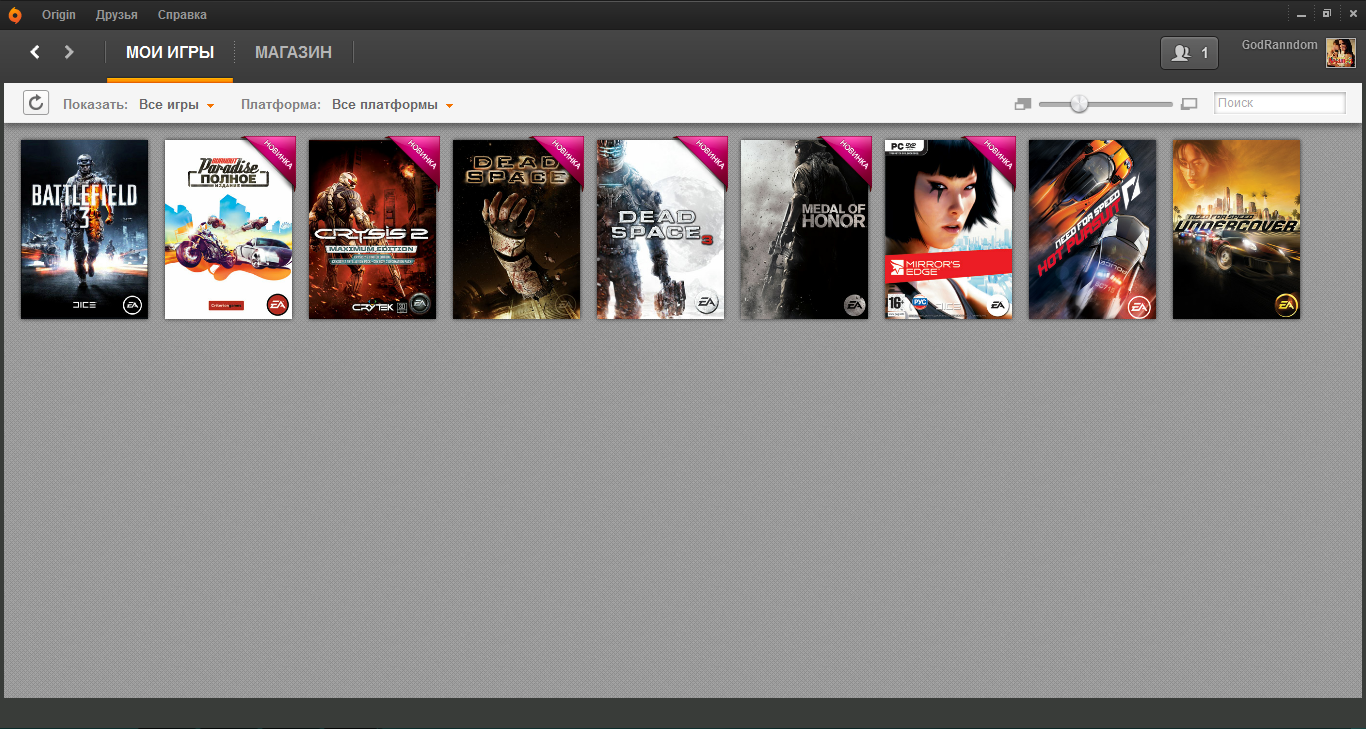Click the tile size slider handle
Viewport: 1366px width, 729px height.
tap(1079, 103)
